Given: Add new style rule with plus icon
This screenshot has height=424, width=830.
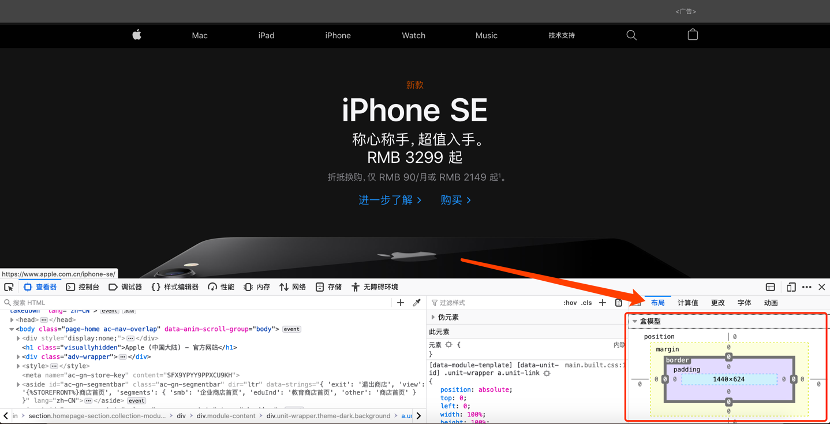Looking at the screenshot, I should tap(602, 303).
